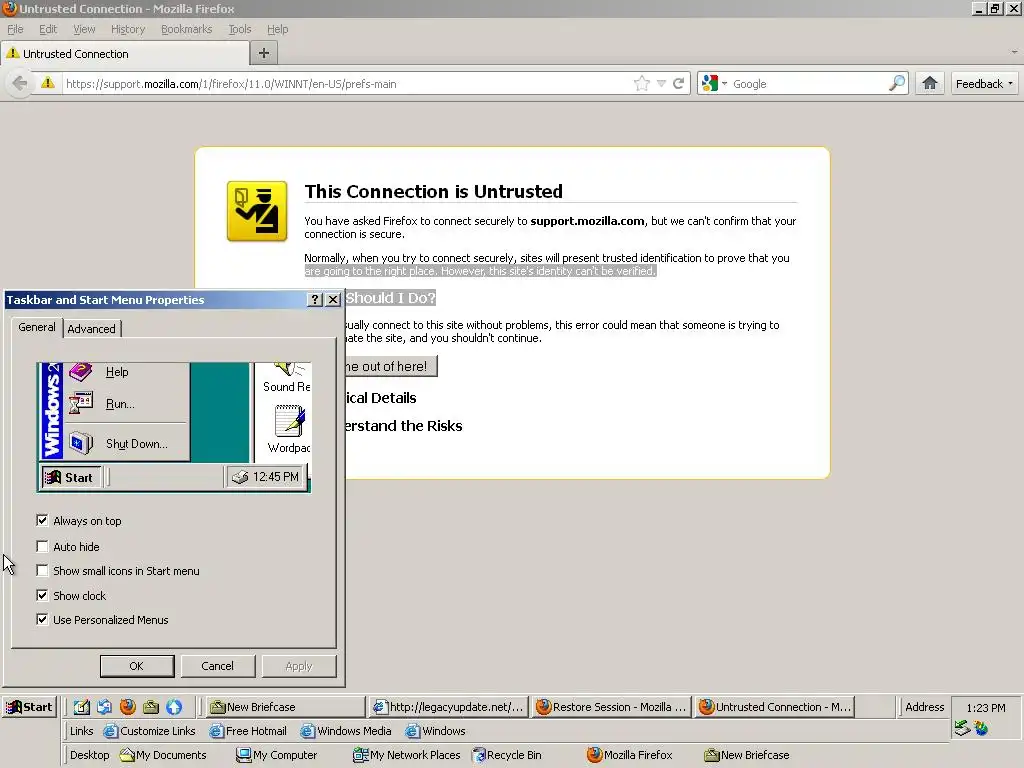The width and height of the screenshot is (1024, 768).
Task: Bookmark this page with the star icon
Action: 641,84
